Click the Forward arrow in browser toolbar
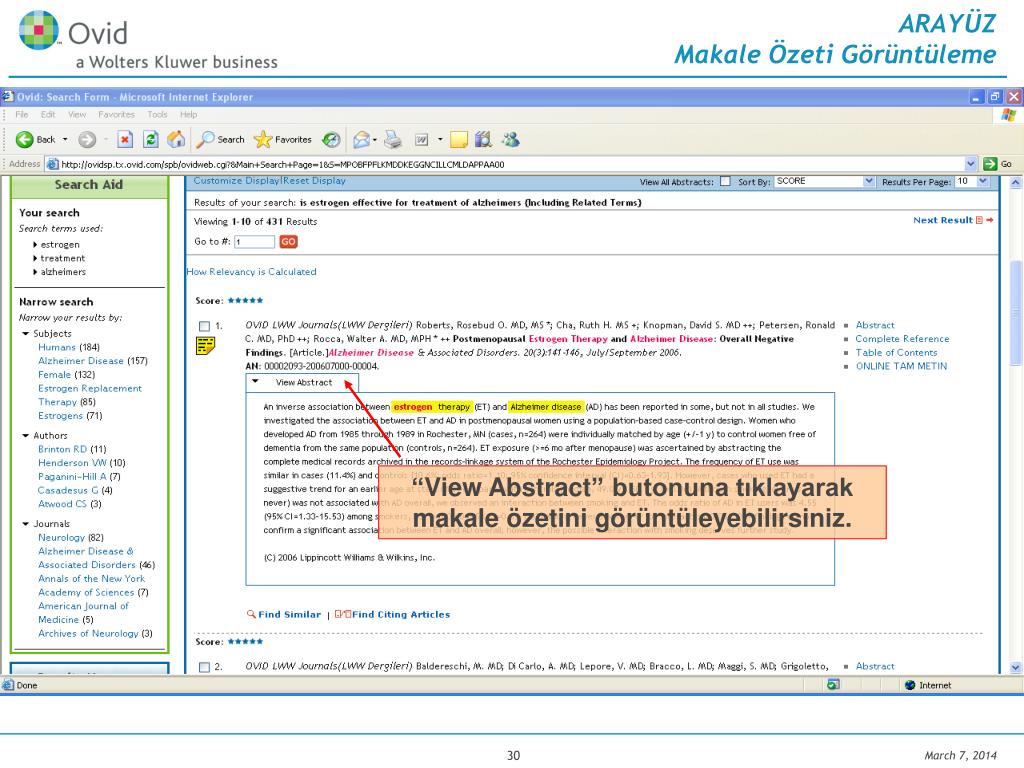The height and width of the screenshot is (768, 1024). pos(87,139)
